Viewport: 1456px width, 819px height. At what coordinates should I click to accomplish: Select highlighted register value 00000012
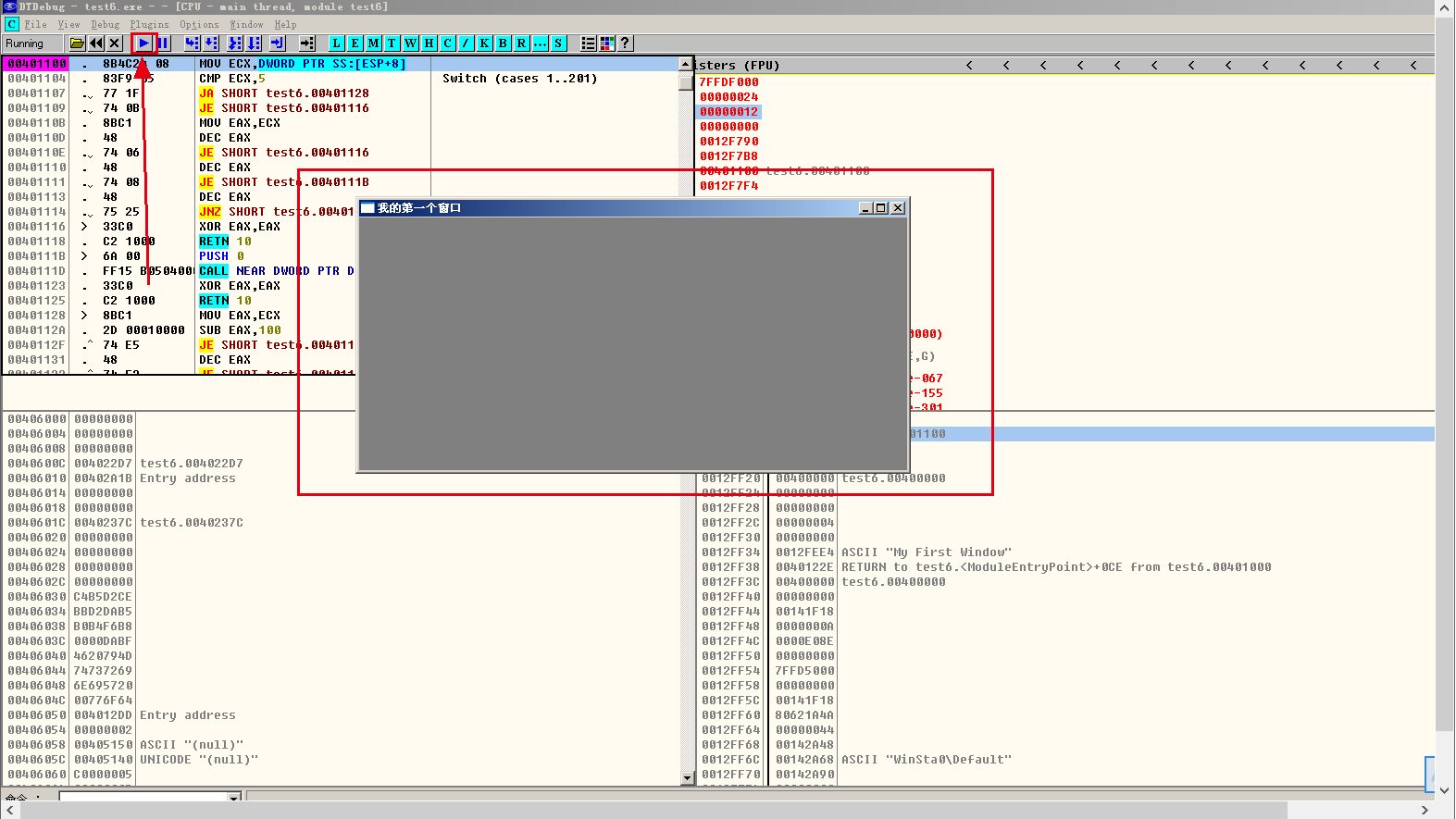pyautogui.click(x=729, y=112)
